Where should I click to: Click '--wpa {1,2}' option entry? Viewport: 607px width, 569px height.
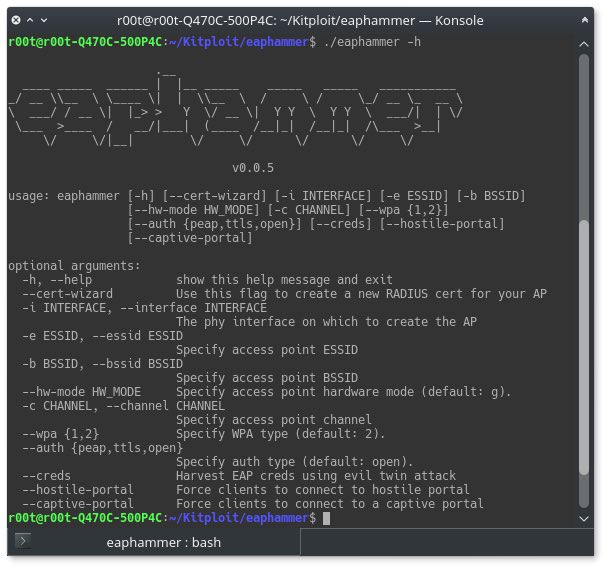pos(60,434)
